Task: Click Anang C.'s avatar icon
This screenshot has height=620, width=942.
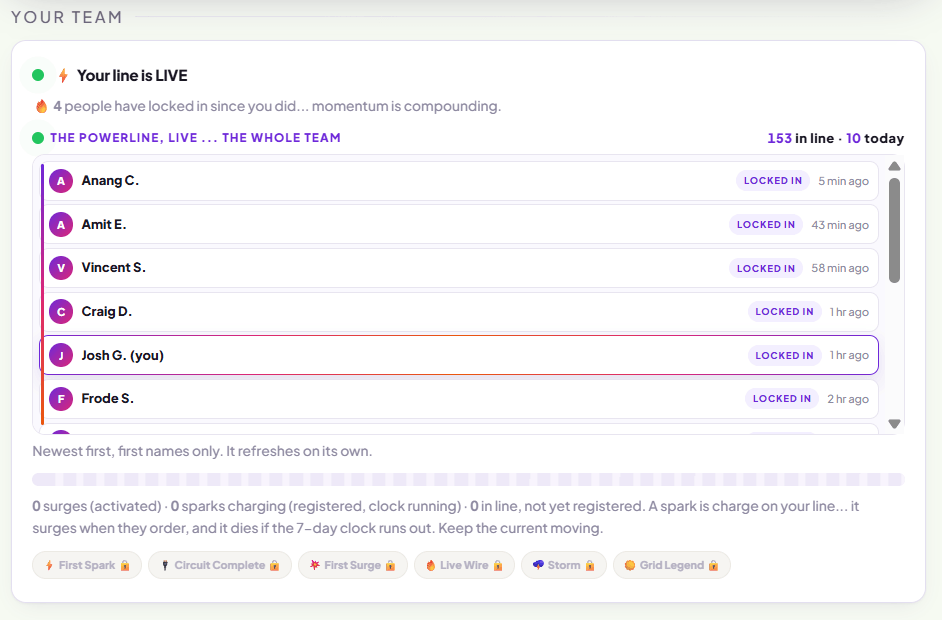Action: pyautogui.click(x=61, y=181)
